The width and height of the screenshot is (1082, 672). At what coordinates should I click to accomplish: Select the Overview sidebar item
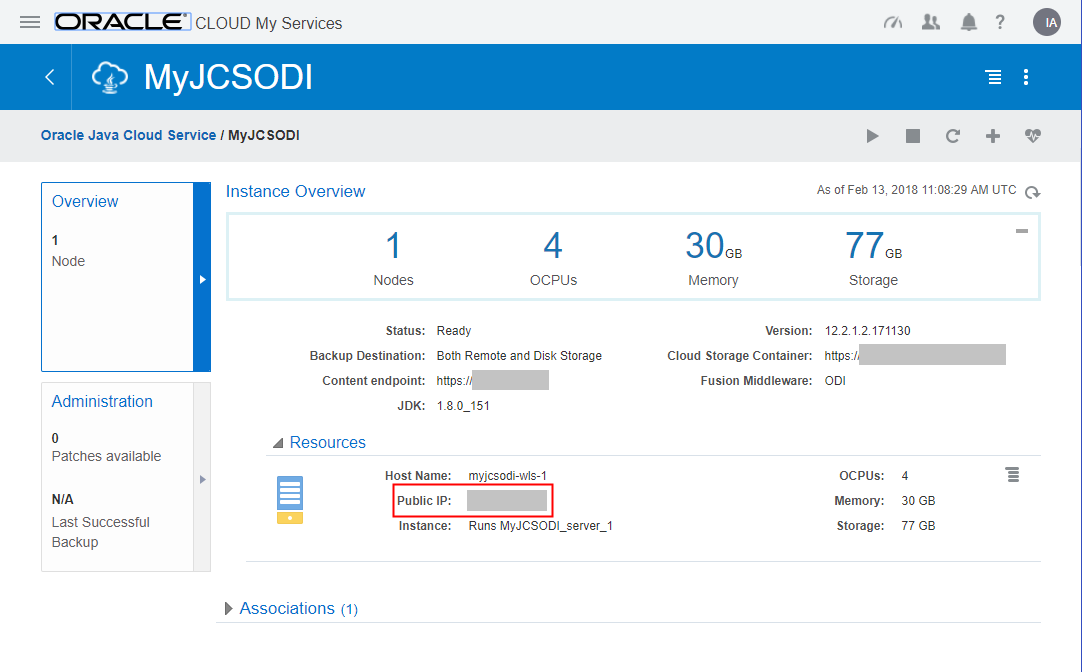click(85, 201)
